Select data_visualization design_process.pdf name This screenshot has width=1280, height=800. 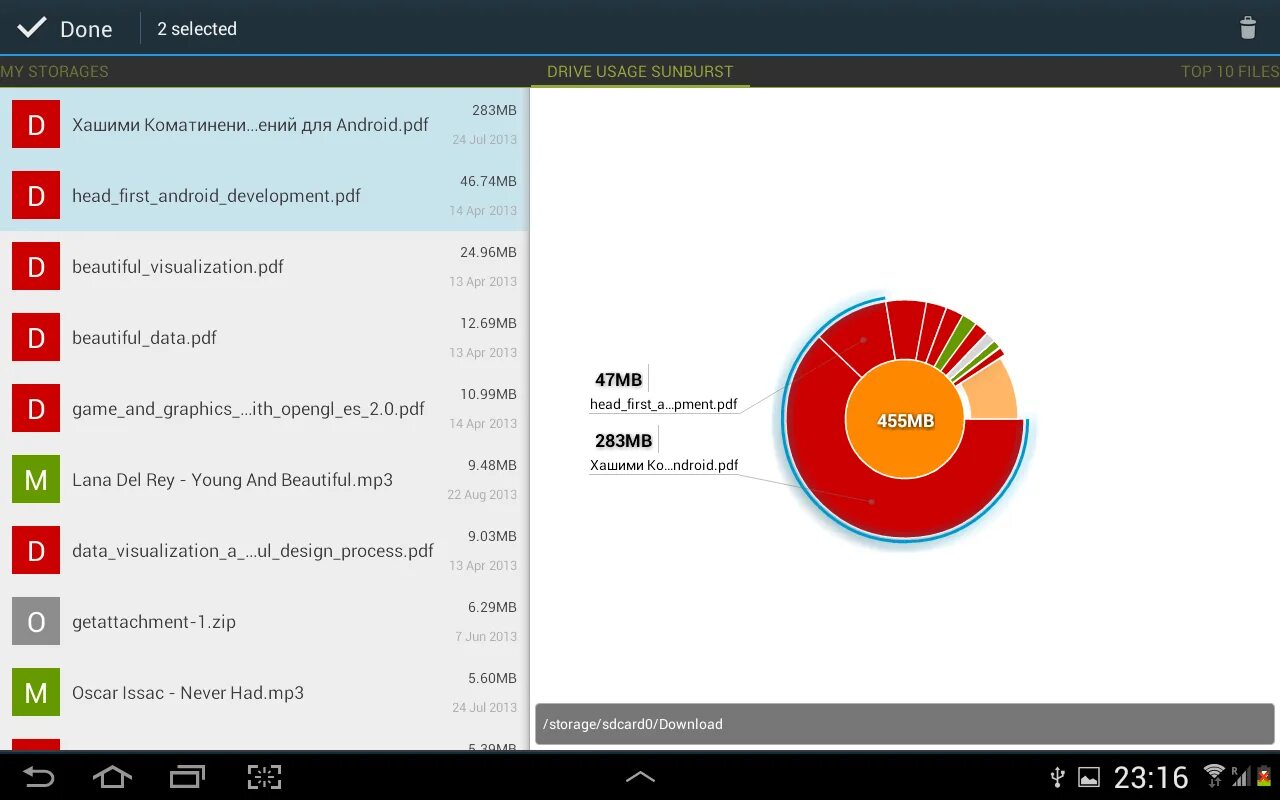click(253, 551)
